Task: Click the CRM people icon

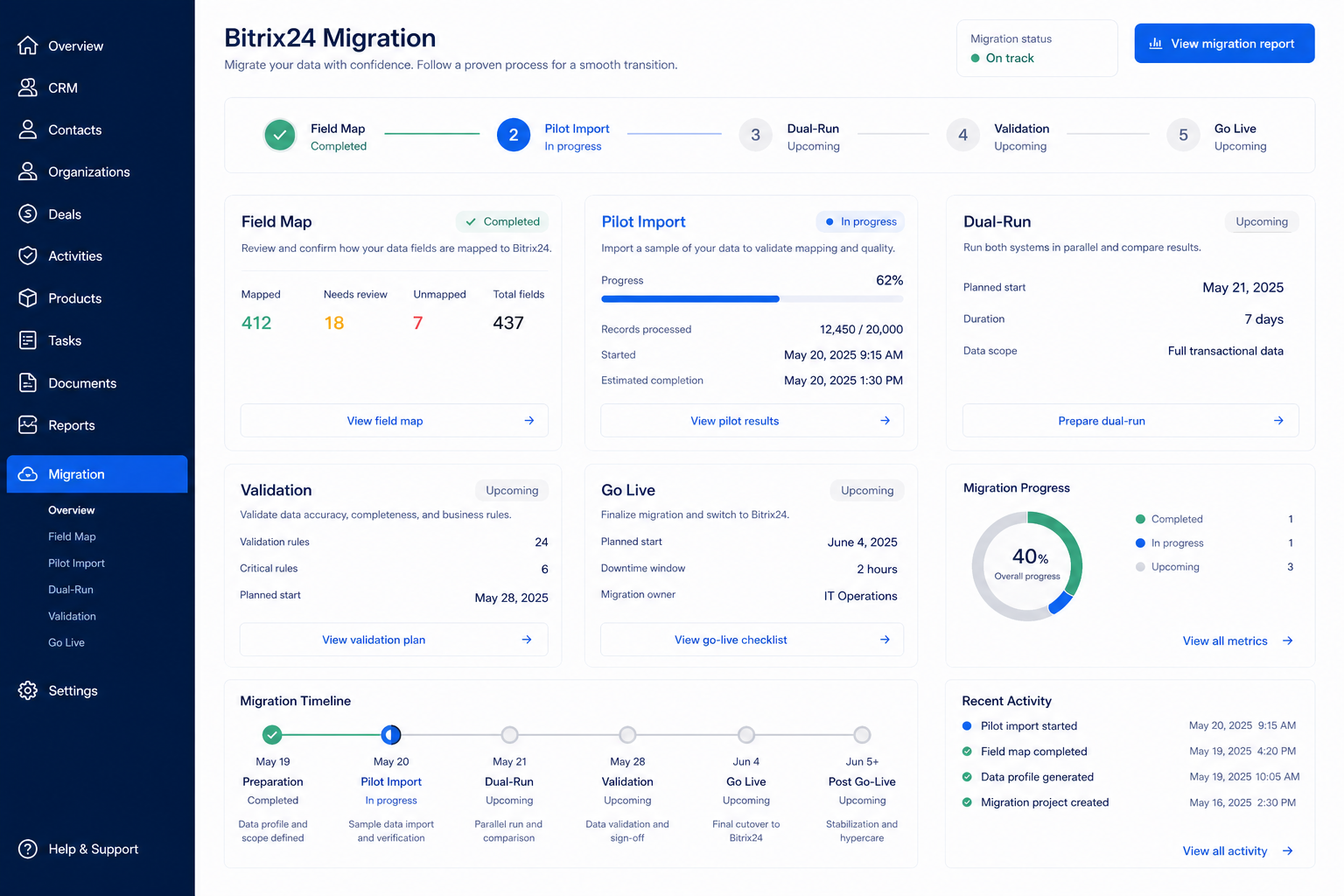Action: [28, 87]
